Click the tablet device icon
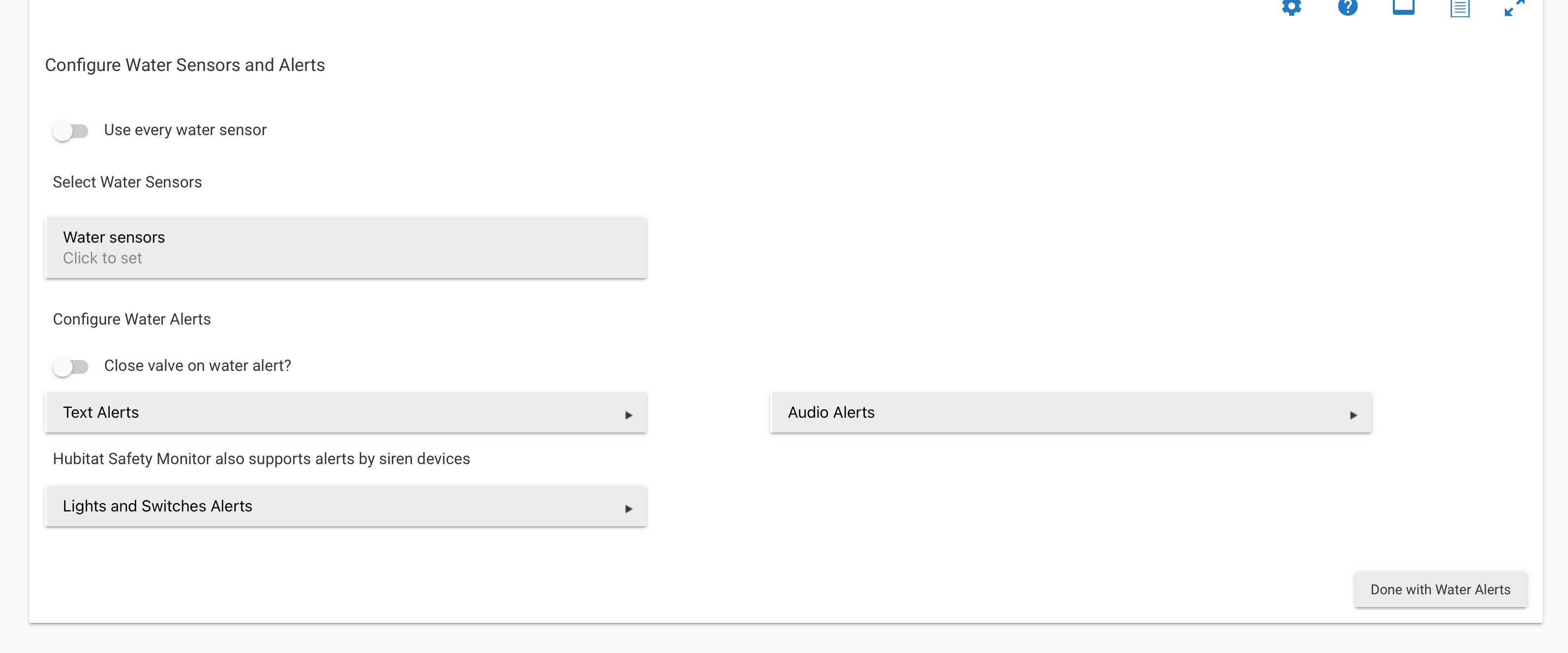This screenshot has height=653, width=1568. (x=1404, y=7)
